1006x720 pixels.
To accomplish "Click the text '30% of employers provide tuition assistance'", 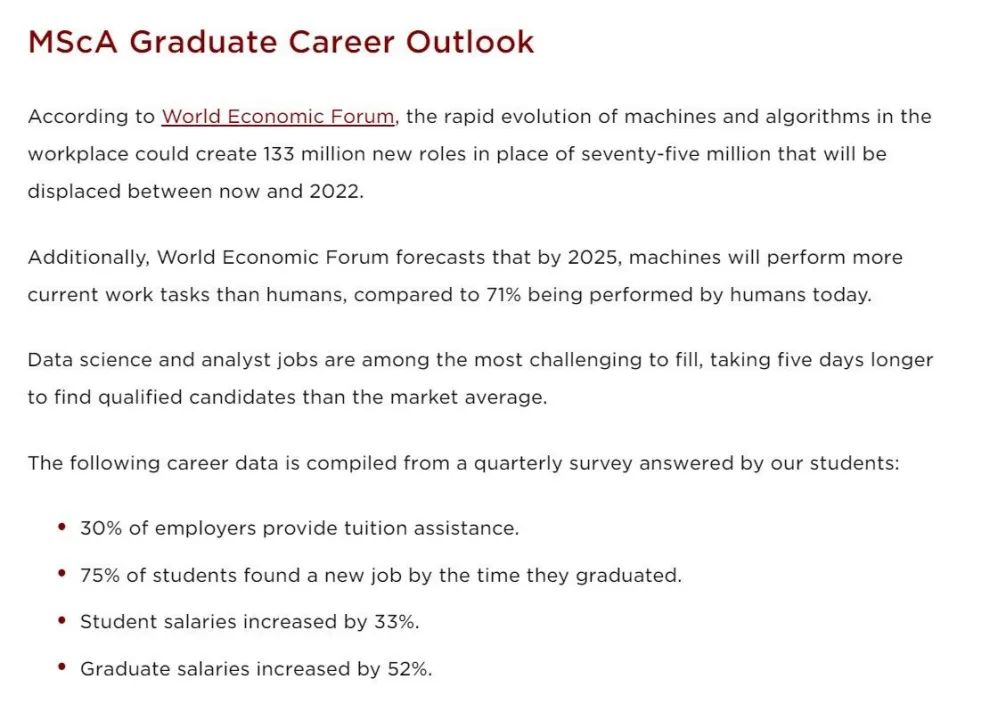I will click(x=299, y=528).
